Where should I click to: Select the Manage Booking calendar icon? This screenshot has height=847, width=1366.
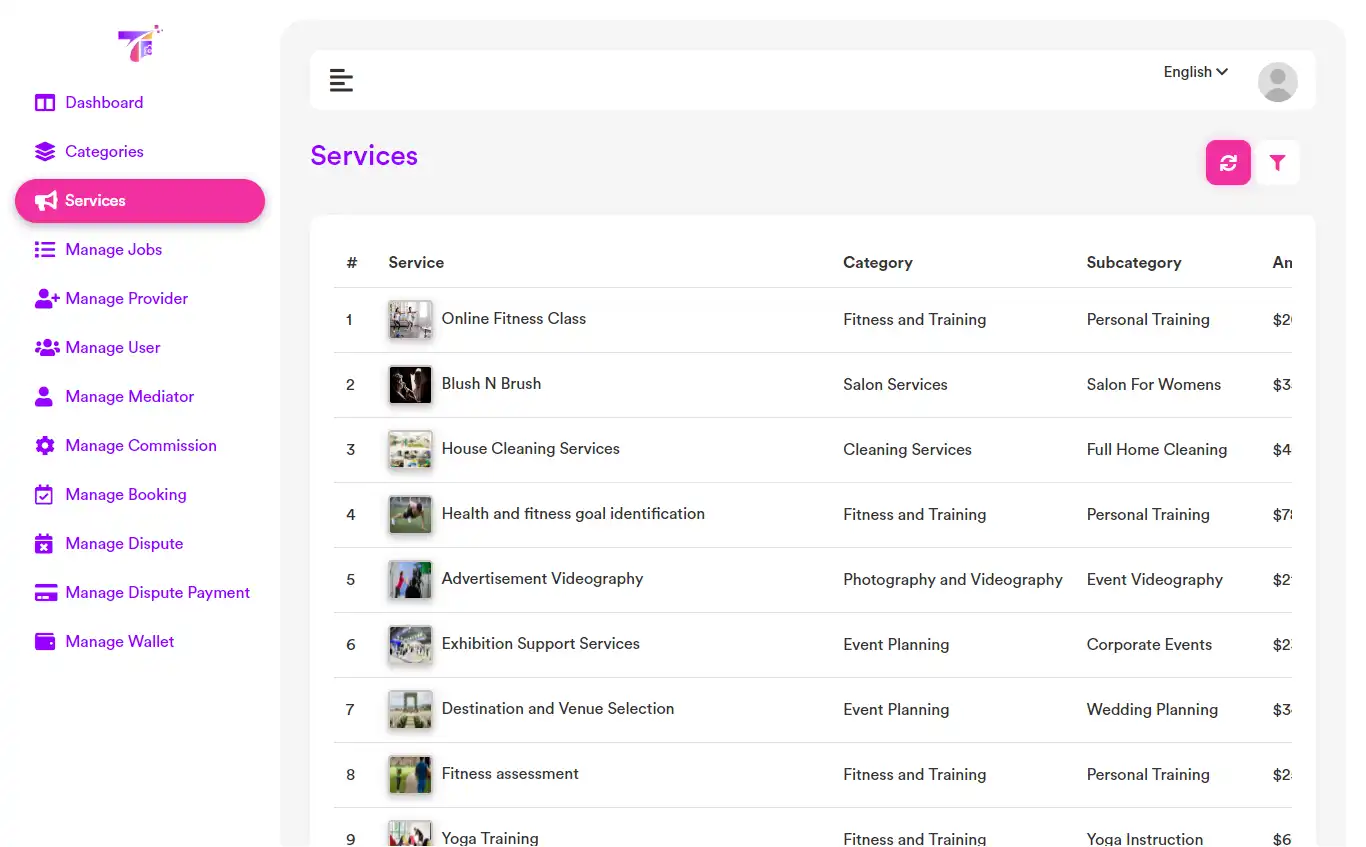[x=45, y=494]
